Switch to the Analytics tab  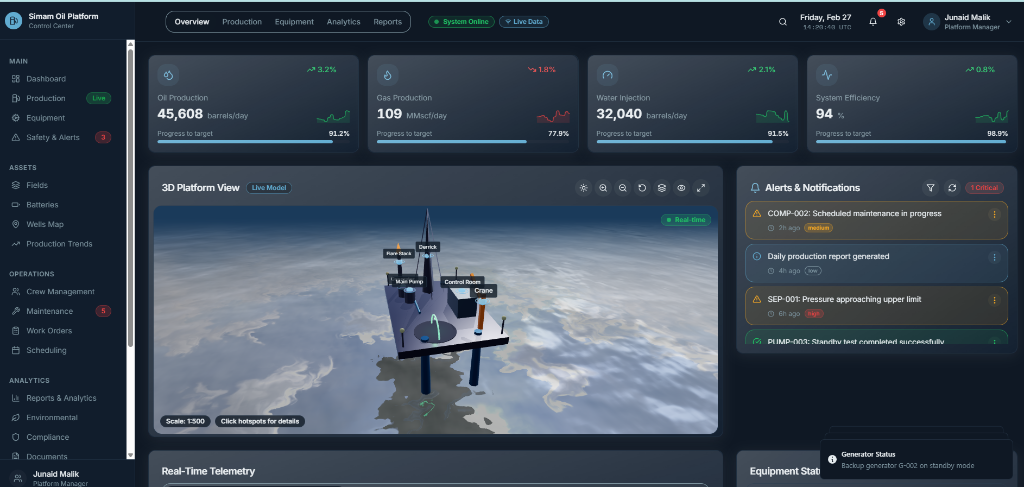343,22
